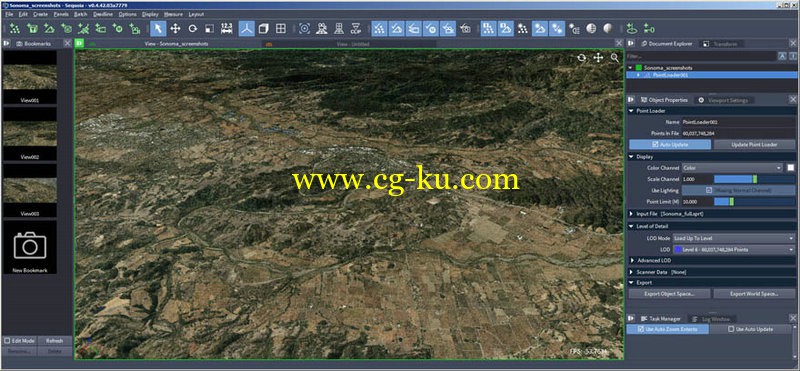
Task: Open the Color Channel dropdown
Action: coord(732,167)
